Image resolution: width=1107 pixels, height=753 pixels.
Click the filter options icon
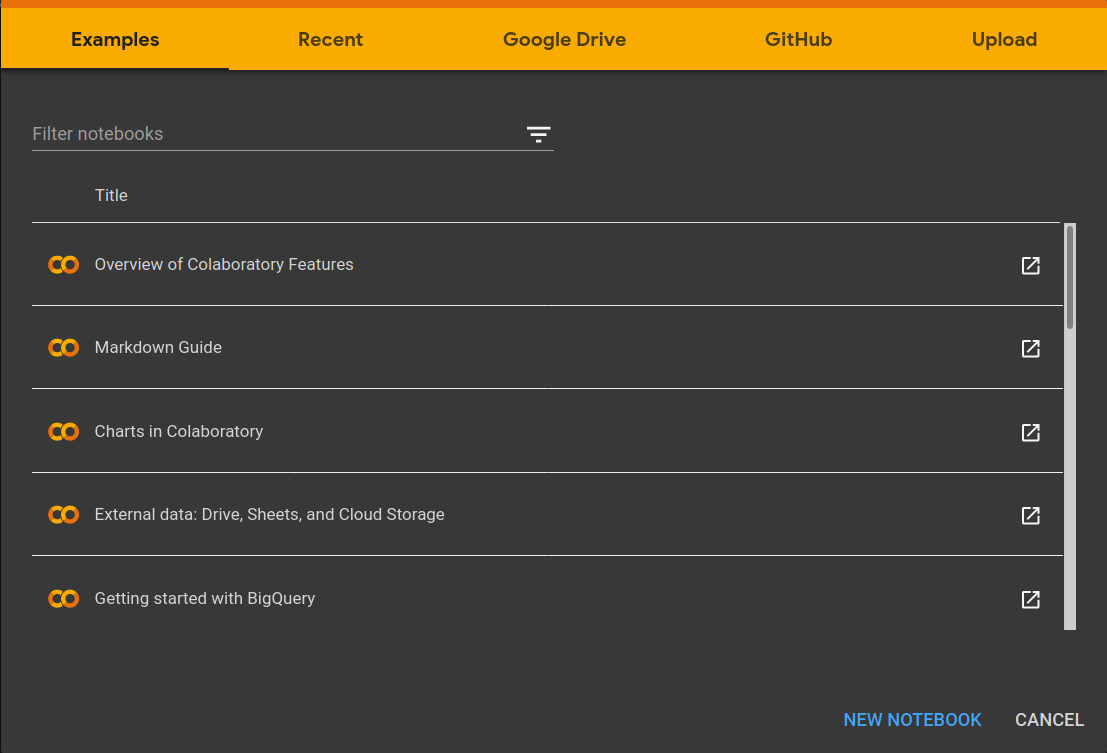point(538,134)
